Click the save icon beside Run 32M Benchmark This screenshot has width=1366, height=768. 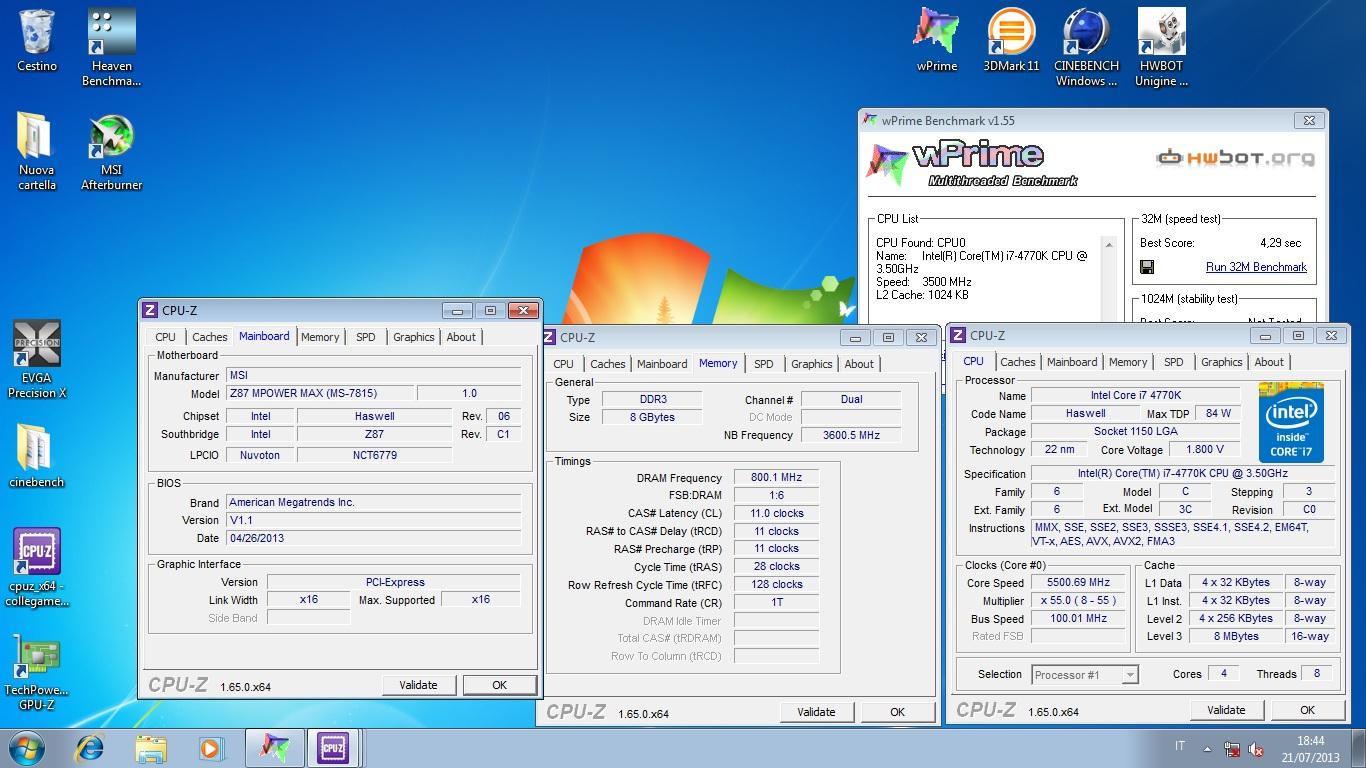(1147, 267)
